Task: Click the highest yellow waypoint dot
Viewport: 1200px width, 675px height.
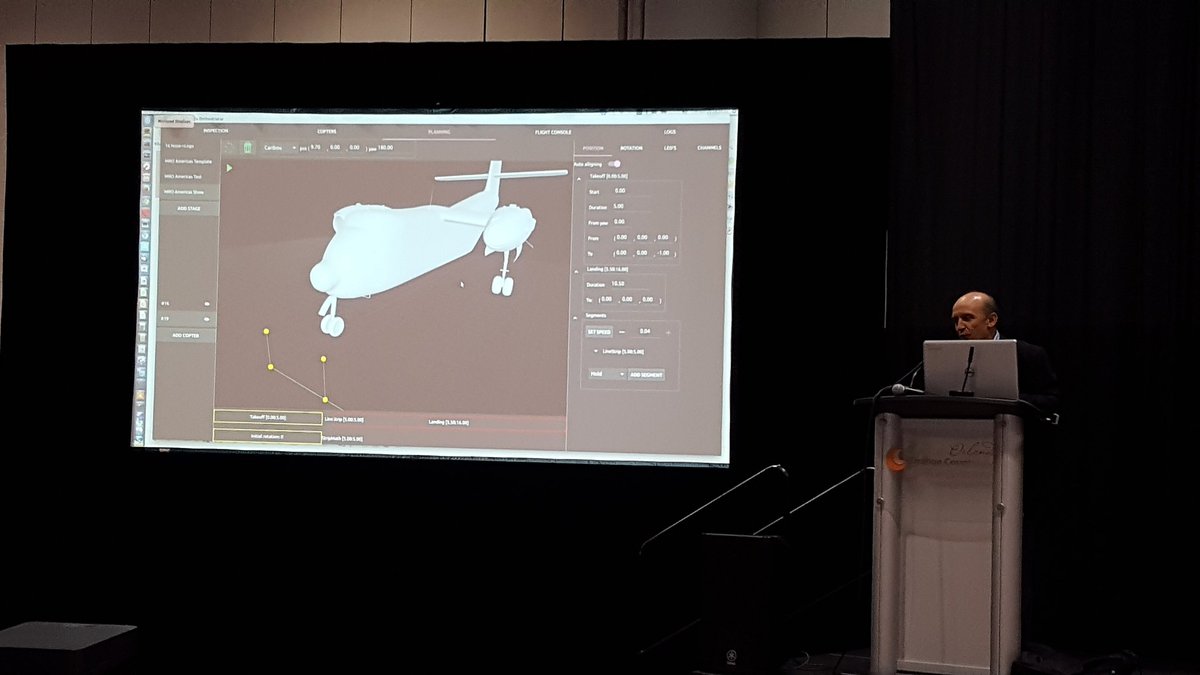Action: (266, 331)
